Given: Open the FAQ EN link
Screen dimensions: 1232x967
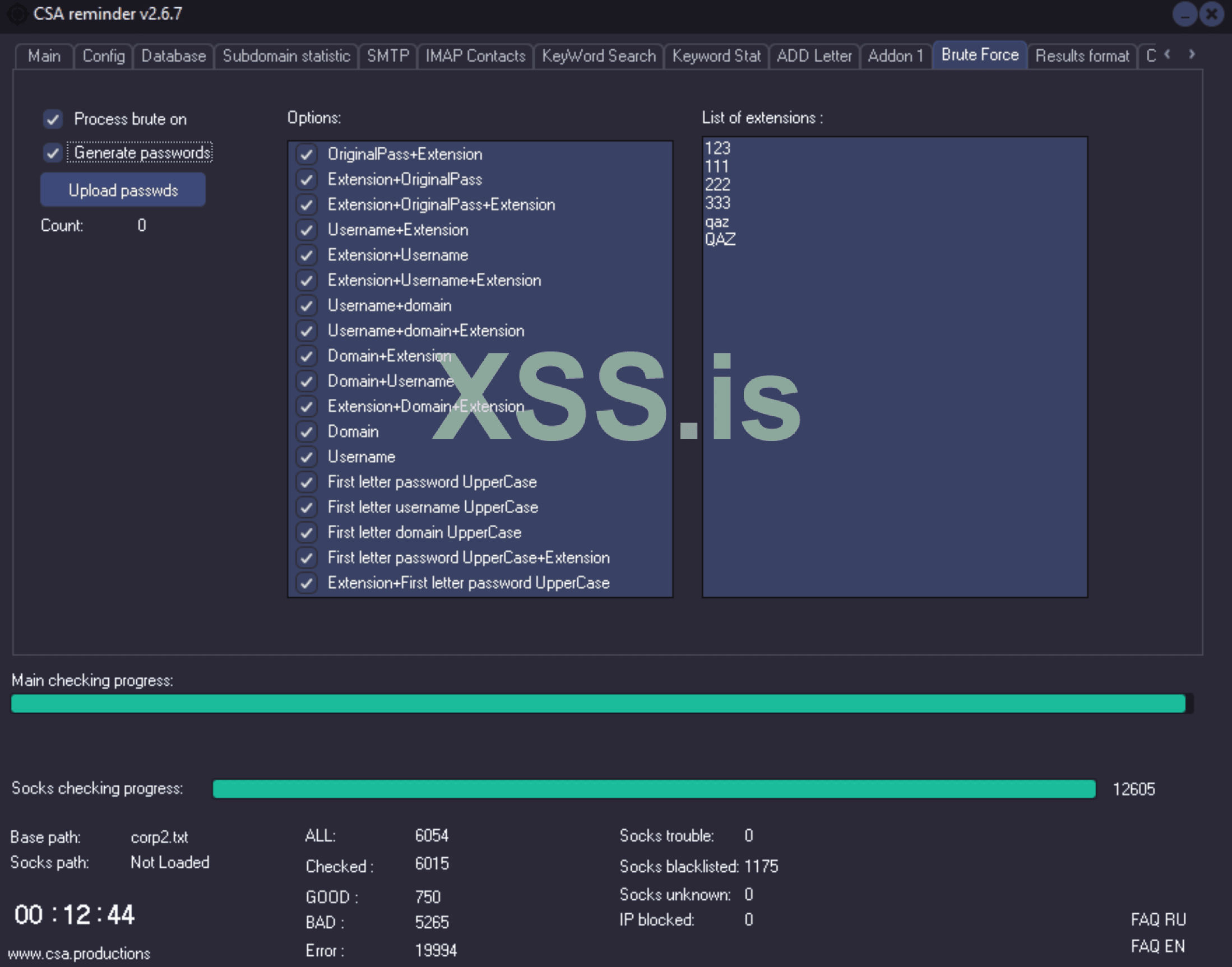Looking at the screenshot, I should coord(1157,946).
